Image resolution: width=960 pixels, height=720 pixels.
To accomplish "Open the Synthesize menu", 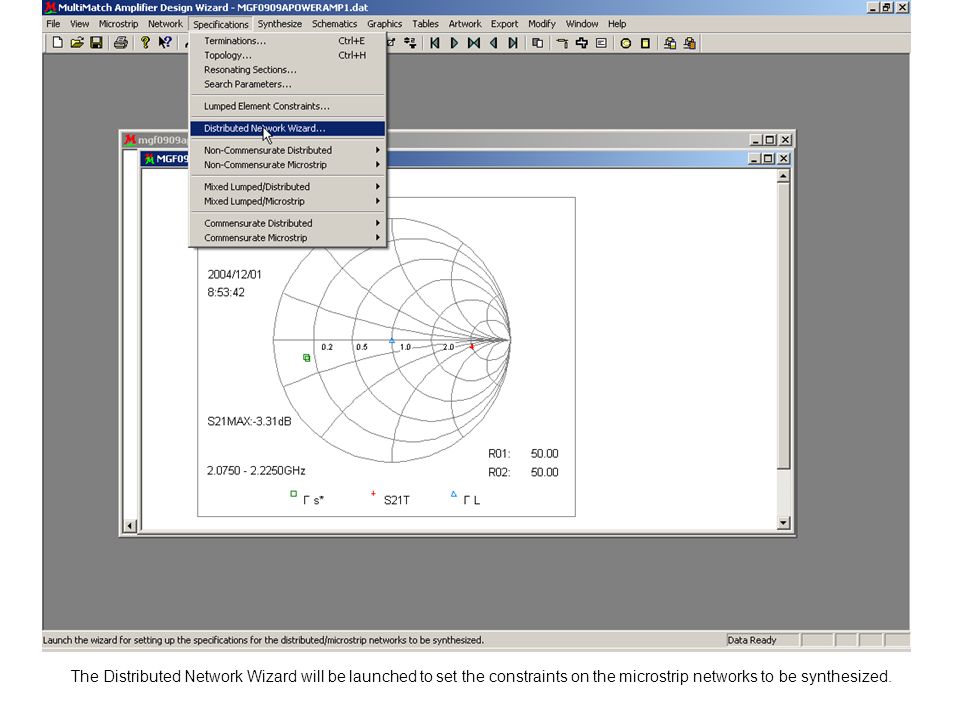I will click(280, 24).
